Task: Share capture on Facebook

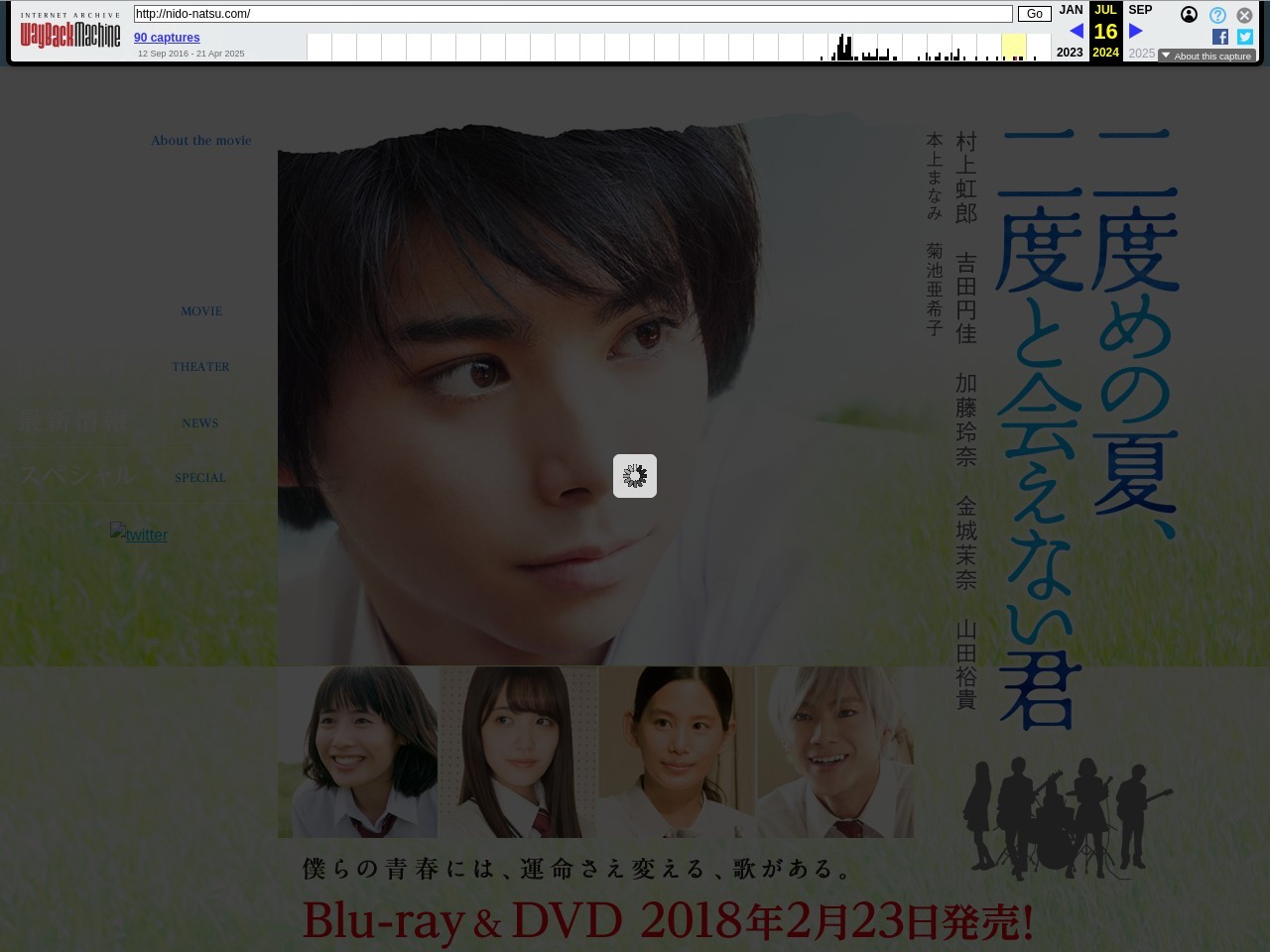Action: point(1220,37)
